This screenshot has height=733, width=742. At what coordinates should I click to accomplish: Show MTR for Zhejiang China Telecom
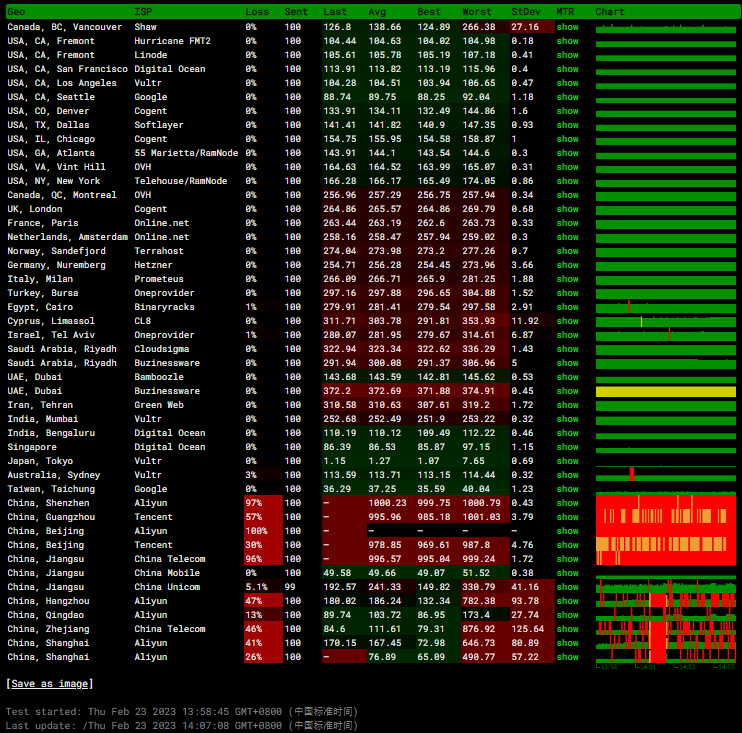point(567,629)
